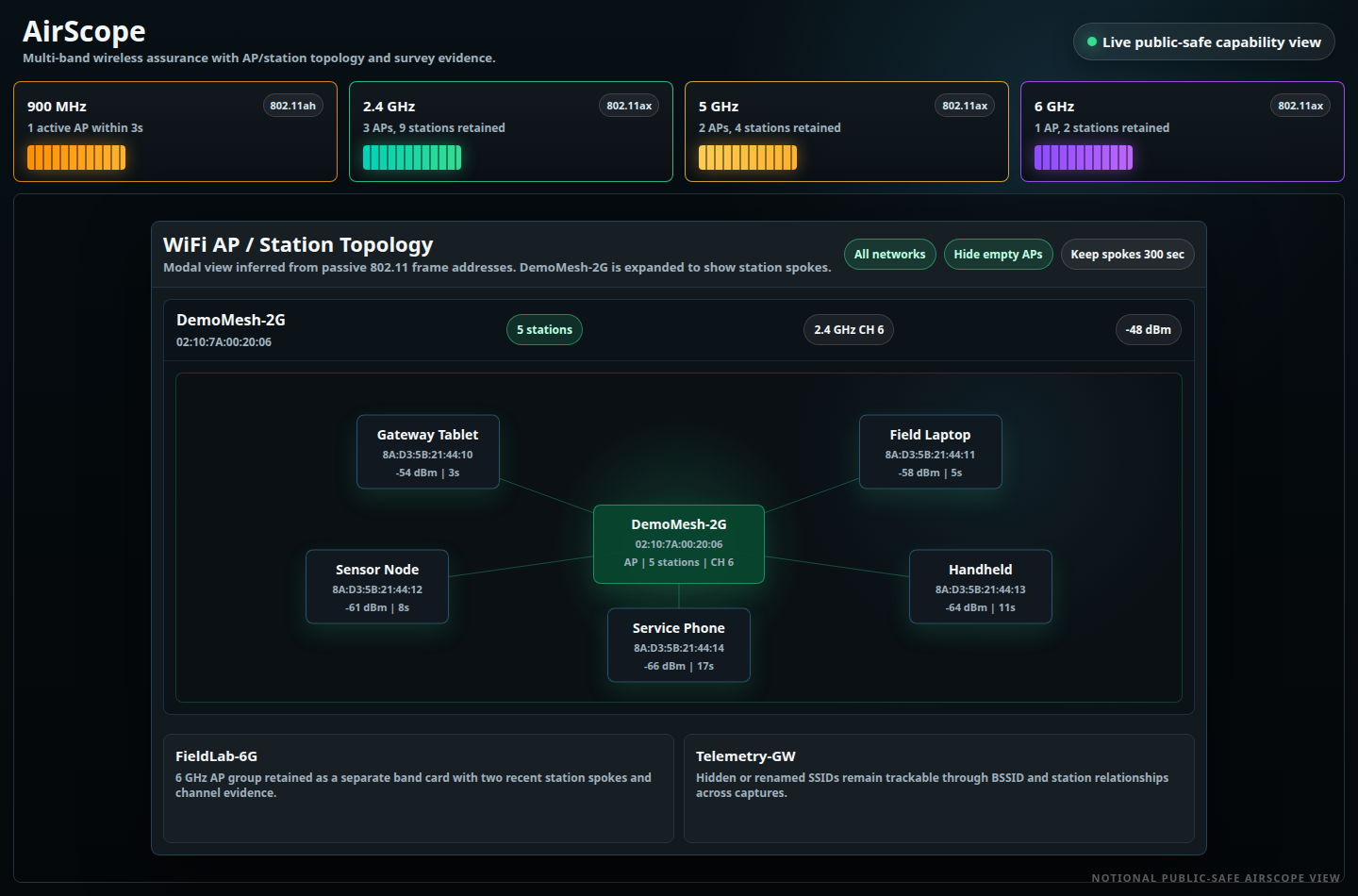1358x896 pixels.
Task: Select the 2.4 GHz band card
Action: 511,131
